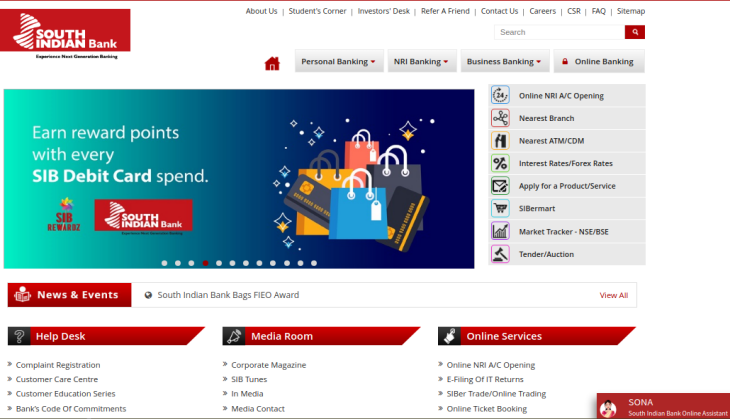Screen dimensions: 730x419
Task: Open Corporate Magazine link
Action: (x=269, y=365)
